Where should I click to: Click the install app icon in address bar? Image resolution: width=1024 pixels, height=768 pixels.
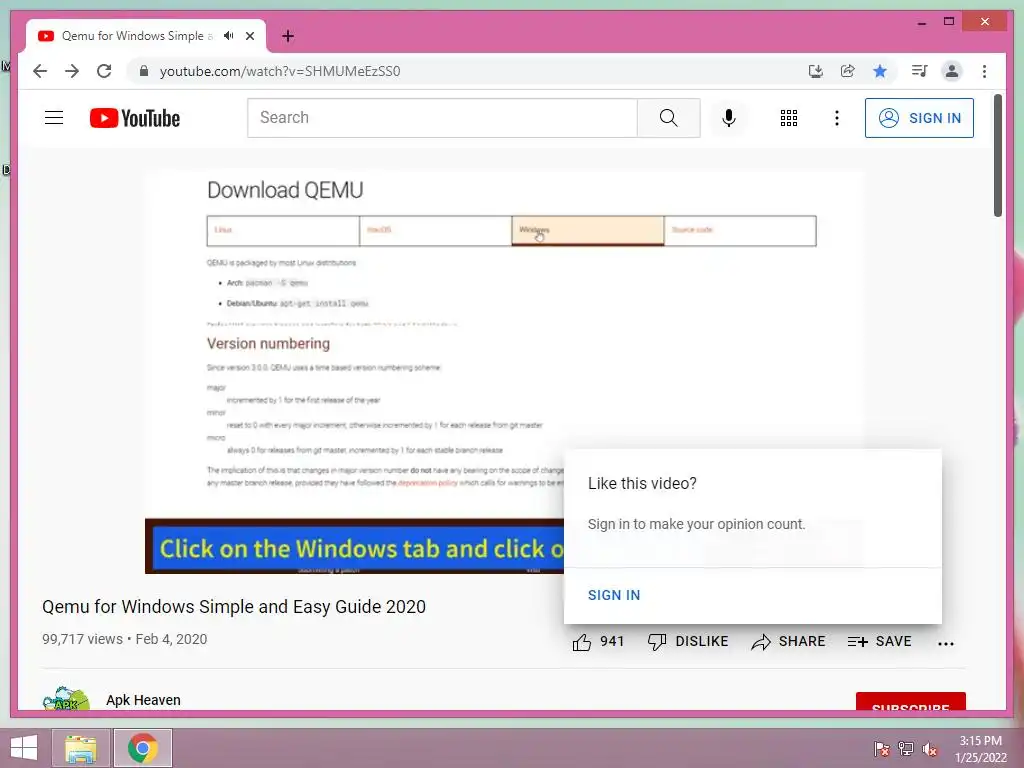[x=815, y=71]
